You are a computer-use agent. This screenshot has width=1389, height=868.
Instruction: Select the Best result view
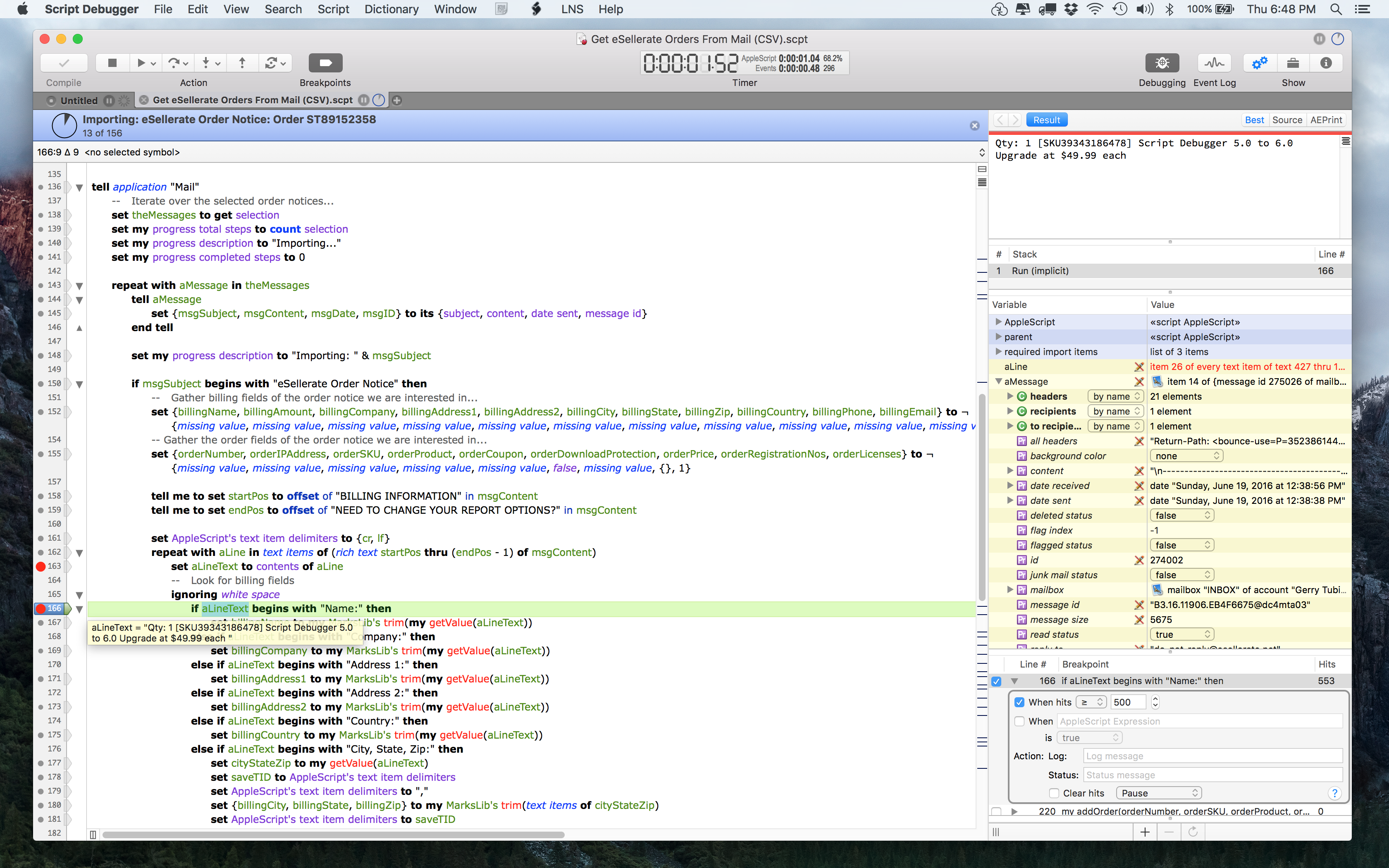click(x=1254, y=120)
